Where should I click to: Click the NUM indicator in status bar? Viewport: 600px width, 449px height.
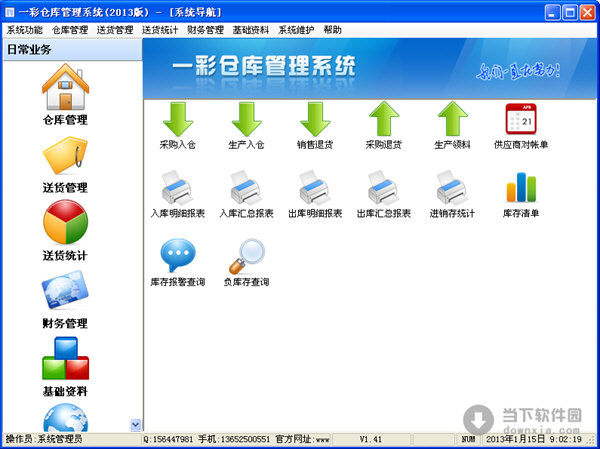[x=468, y=439]
